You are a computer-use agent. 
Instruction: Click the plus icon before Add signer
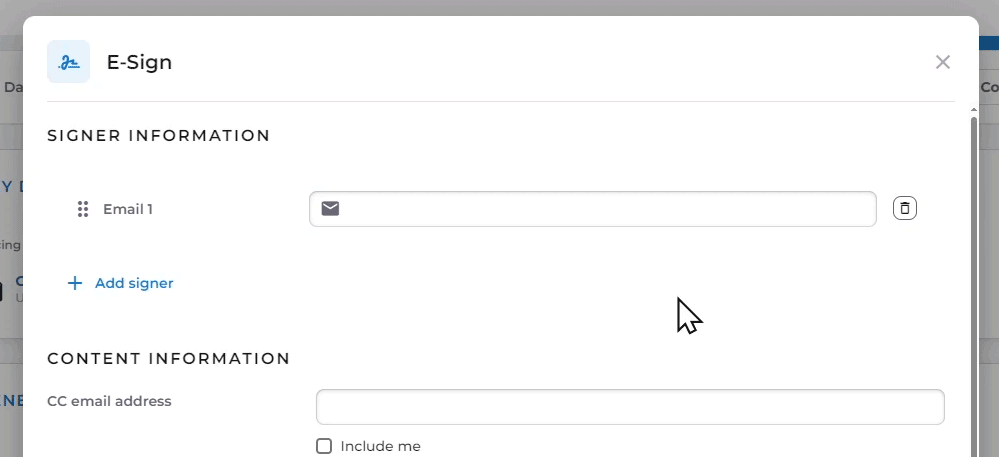pos(74,283)
